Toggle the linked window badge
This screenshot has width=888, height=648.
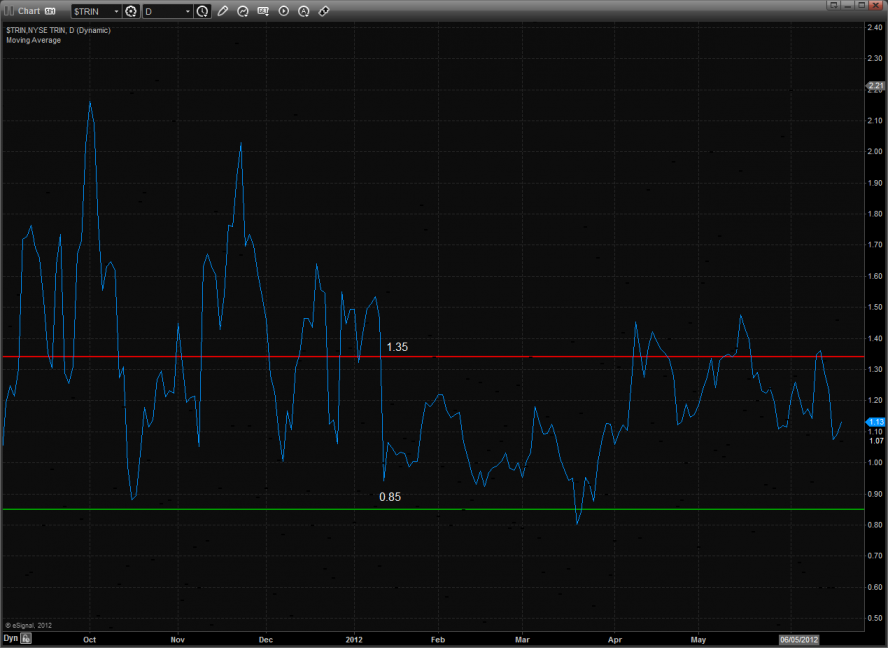pyautogui.click(x=50, y=11)
